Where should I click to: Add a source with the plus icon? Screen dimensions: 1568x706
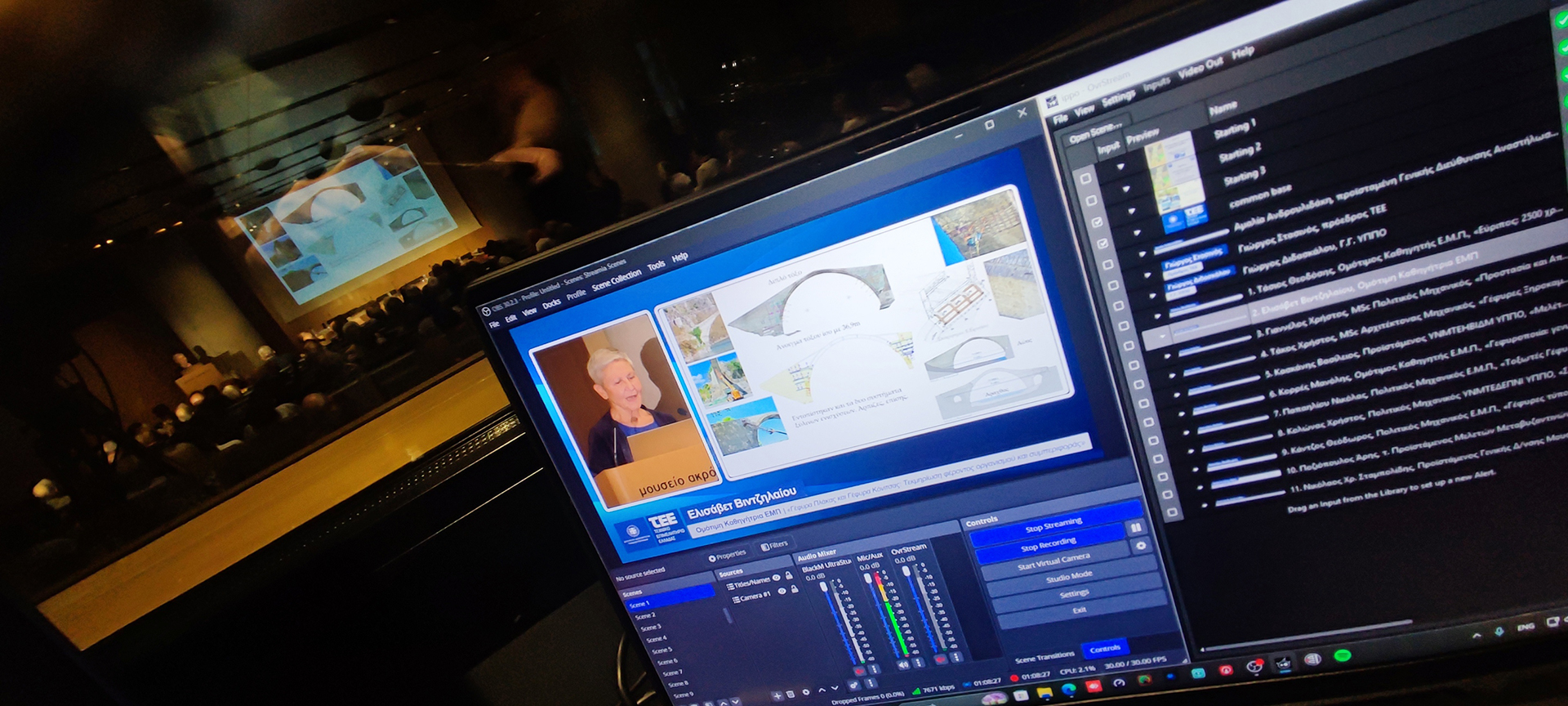coord(777,695)
